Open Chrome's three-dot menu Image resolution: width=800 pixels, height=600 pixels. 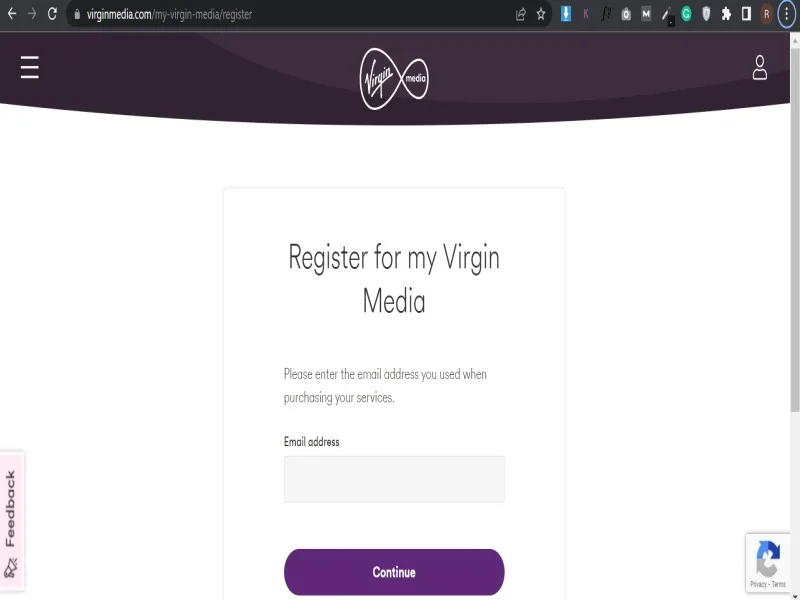[x=786, y=14]
